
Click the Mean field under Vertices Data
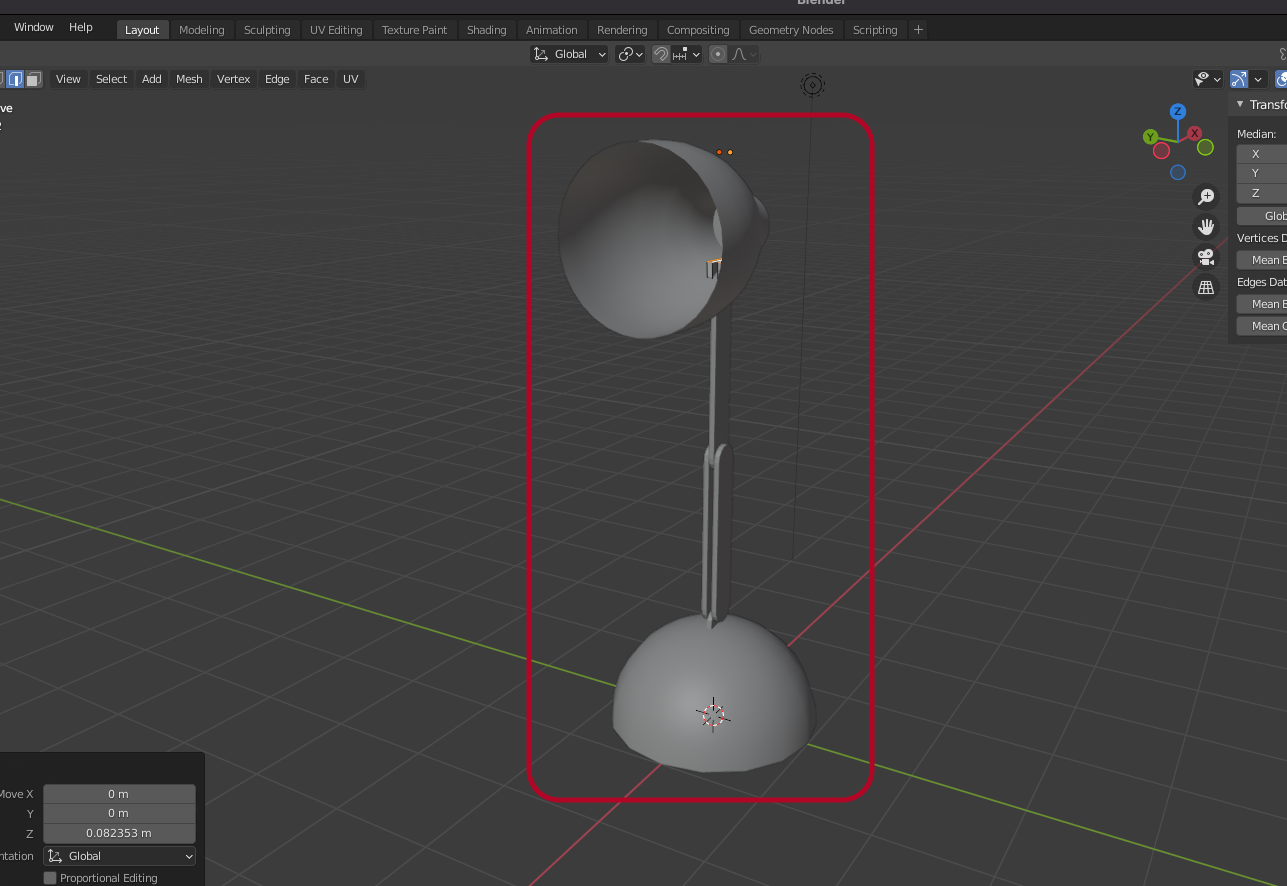tap(1262, 260)
